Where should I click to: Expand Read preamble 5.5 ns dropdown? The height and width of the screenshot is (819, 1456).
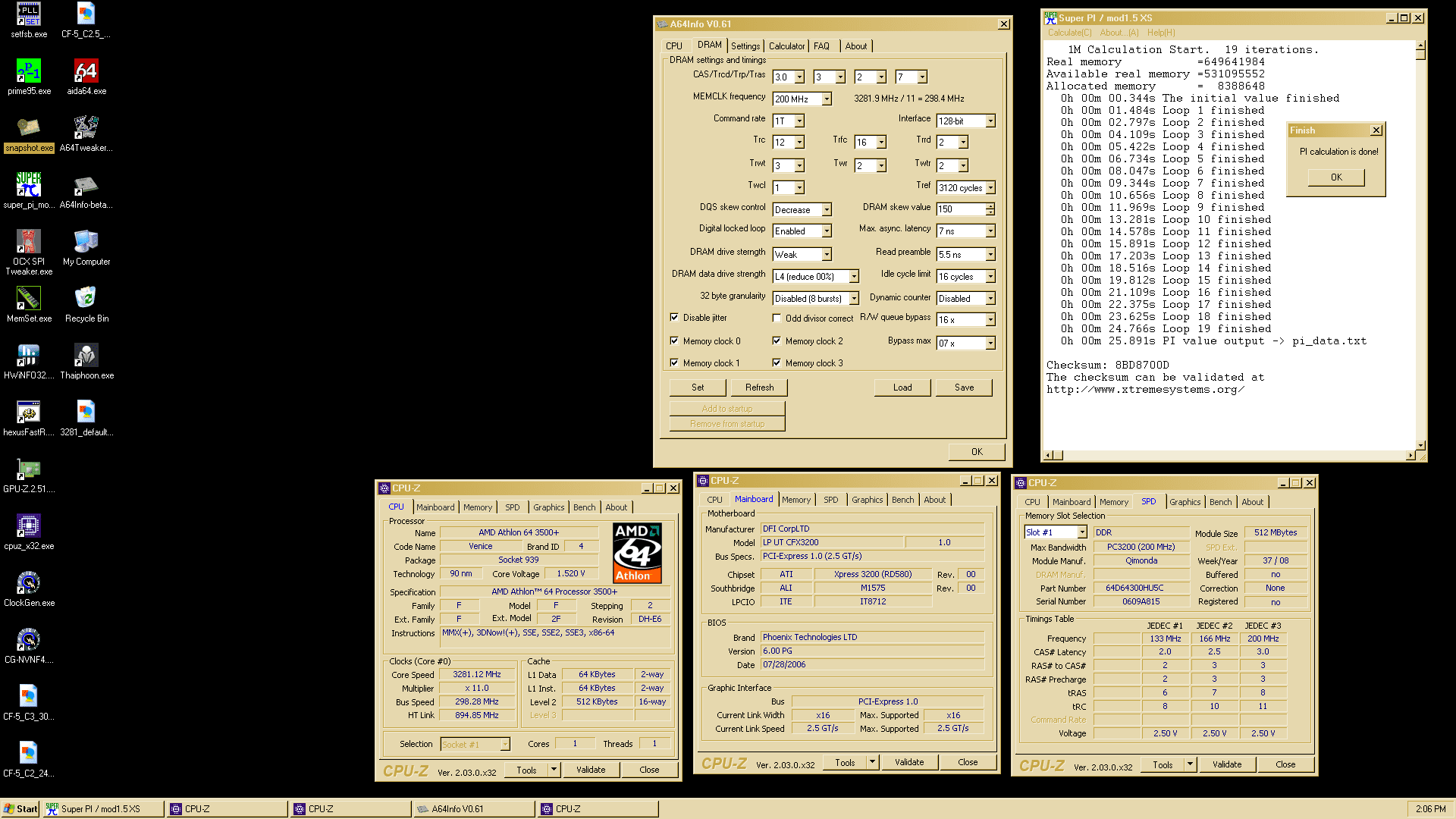(990, 255)
